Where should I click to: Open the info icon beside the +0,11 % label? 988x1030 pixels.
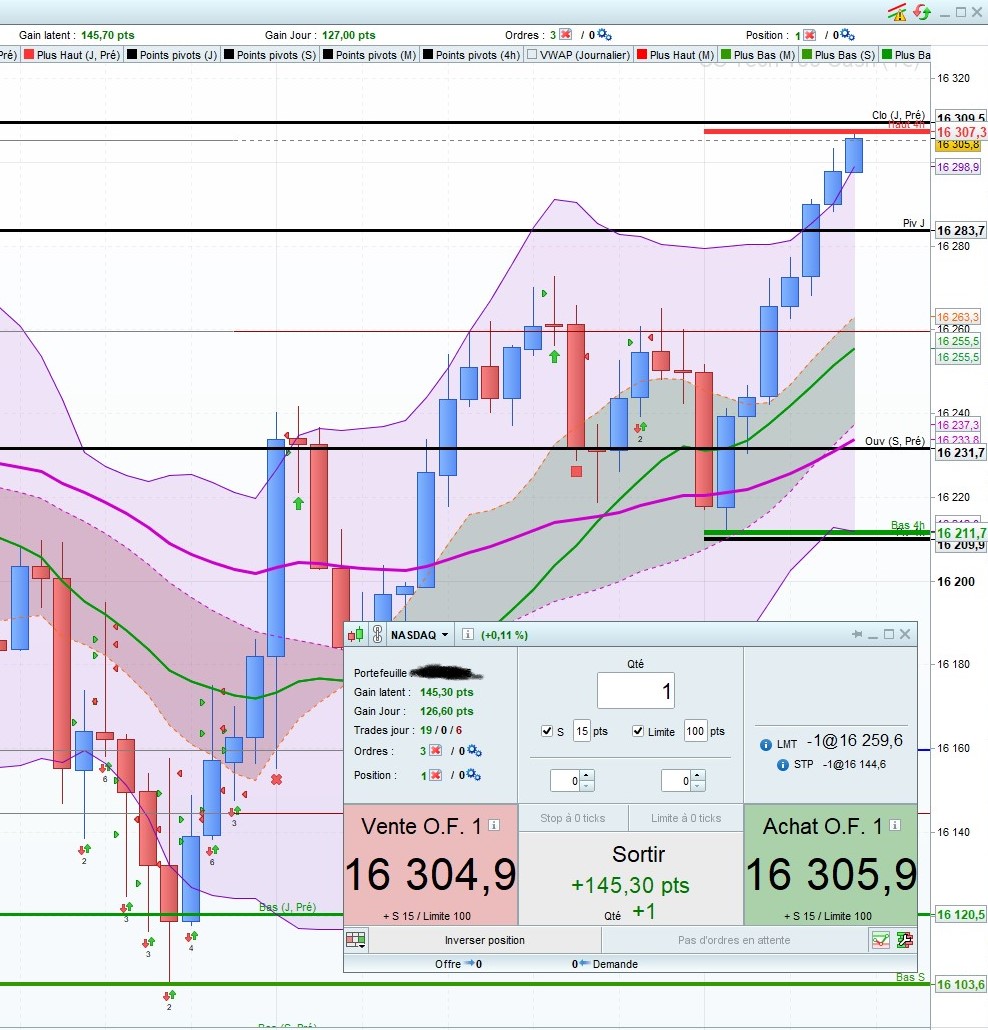(x=467, y=635)
